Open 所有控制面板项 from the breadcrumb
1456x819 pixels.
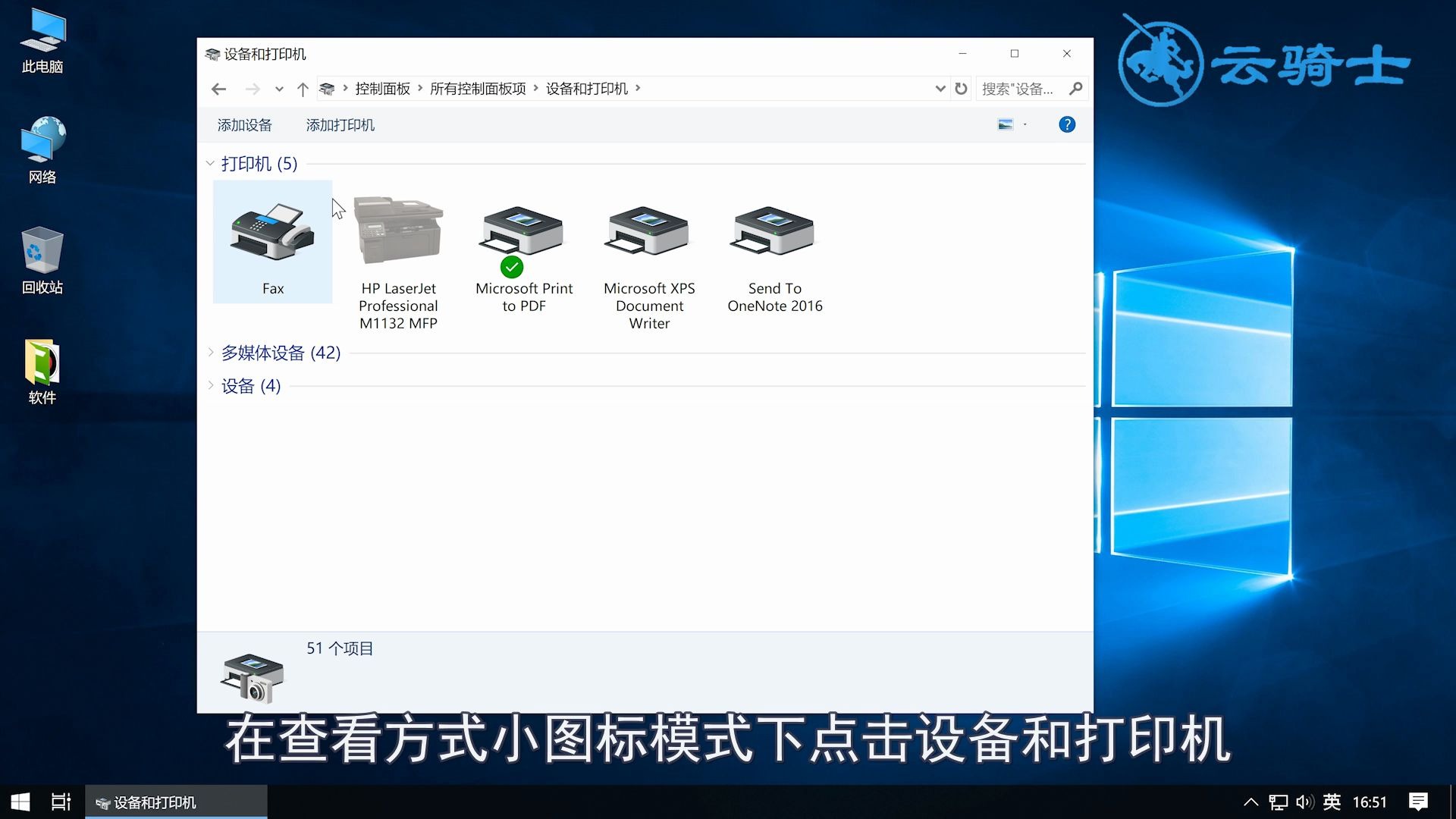point(478,88)
